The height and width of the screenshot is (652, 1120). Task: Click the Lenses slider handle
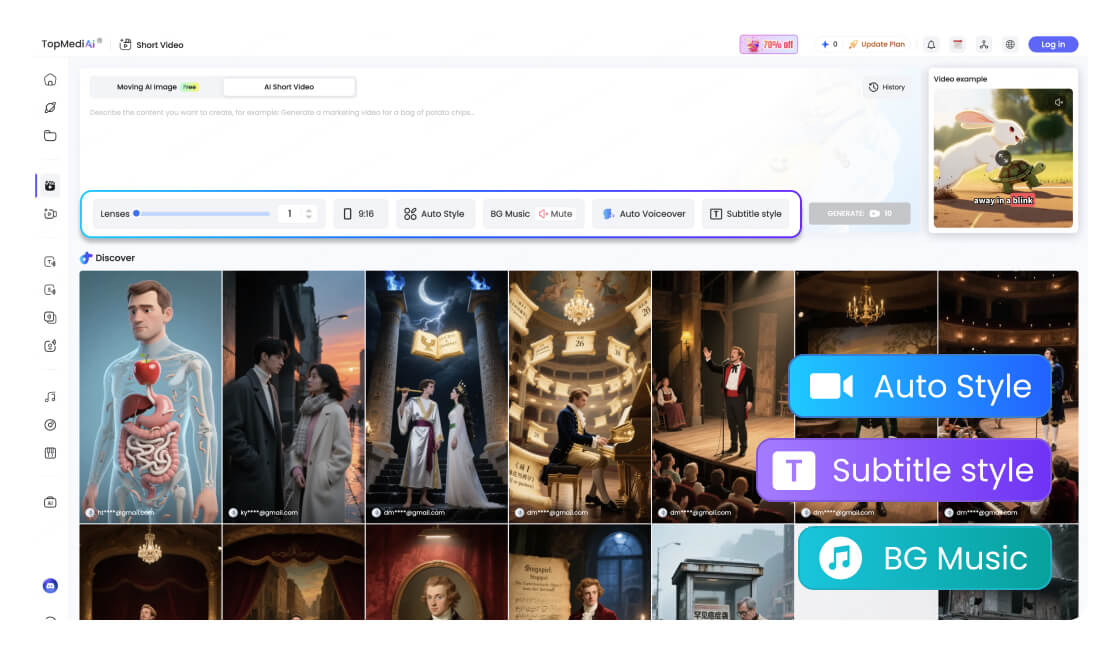[136, 213]
